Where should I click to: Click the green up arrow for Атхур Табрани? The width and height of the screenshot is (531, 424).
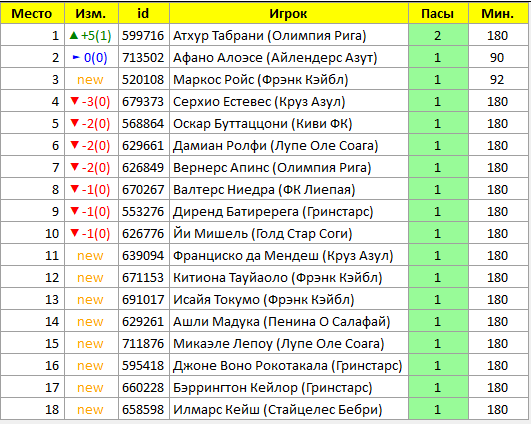click(73, 35)
